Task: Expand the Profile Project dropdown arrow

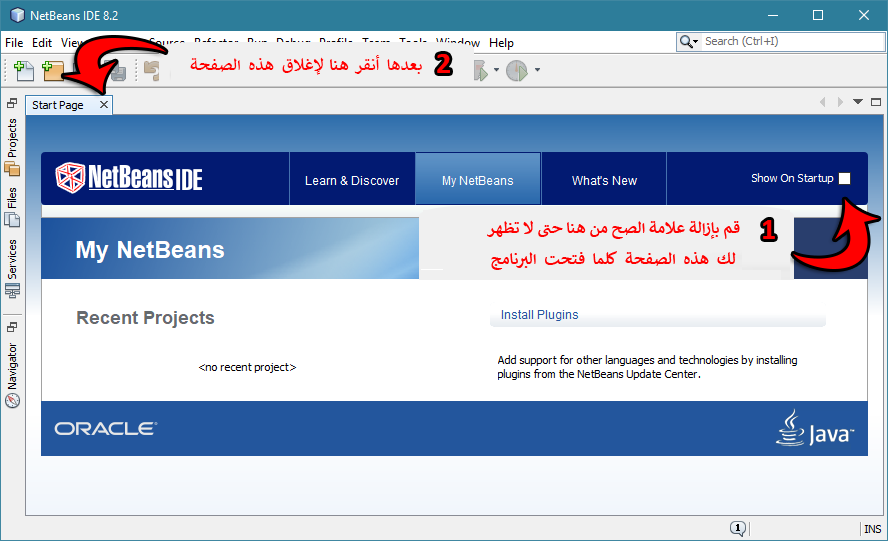Action: [537, 70]
